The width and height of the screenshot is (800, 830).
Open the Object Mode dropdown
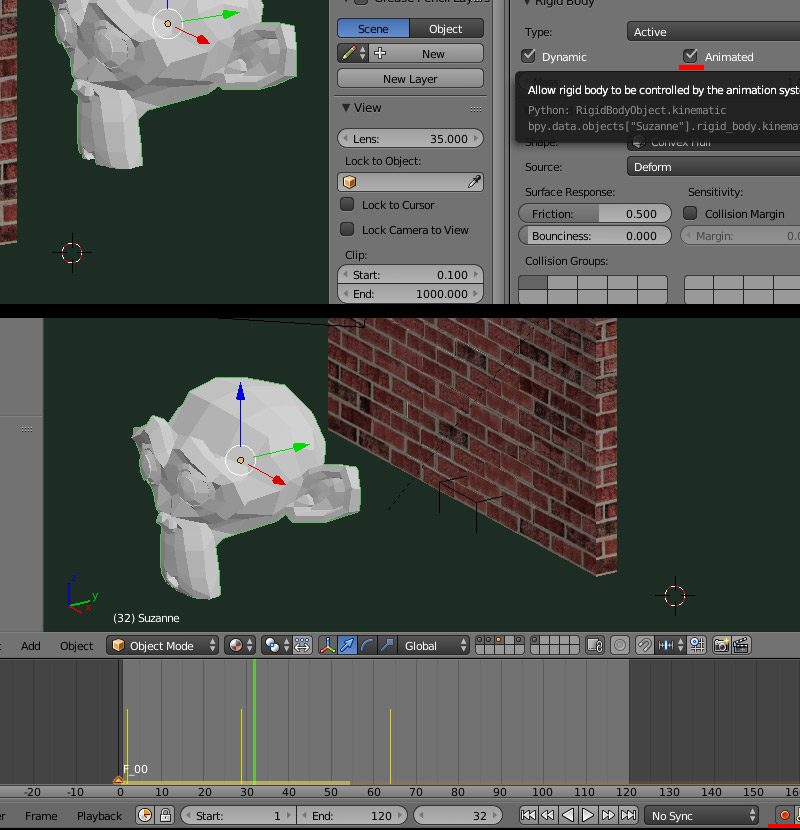click(x=162, y=645)
